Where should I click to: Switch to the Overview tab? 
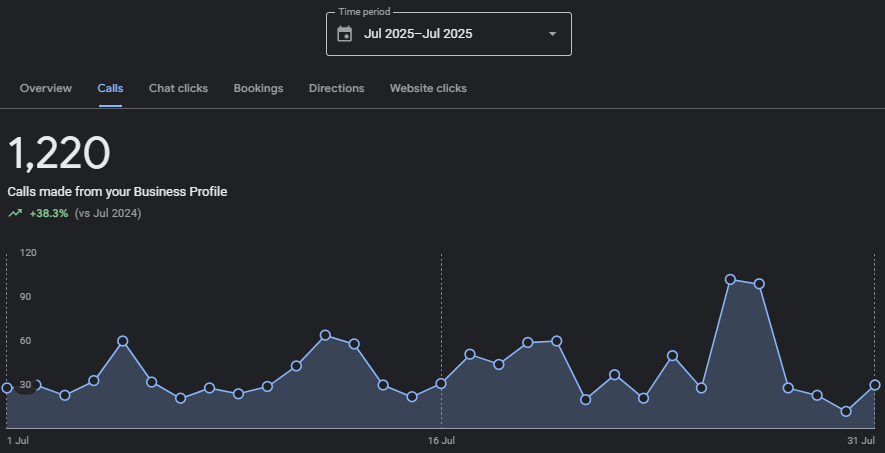(46, 88)
